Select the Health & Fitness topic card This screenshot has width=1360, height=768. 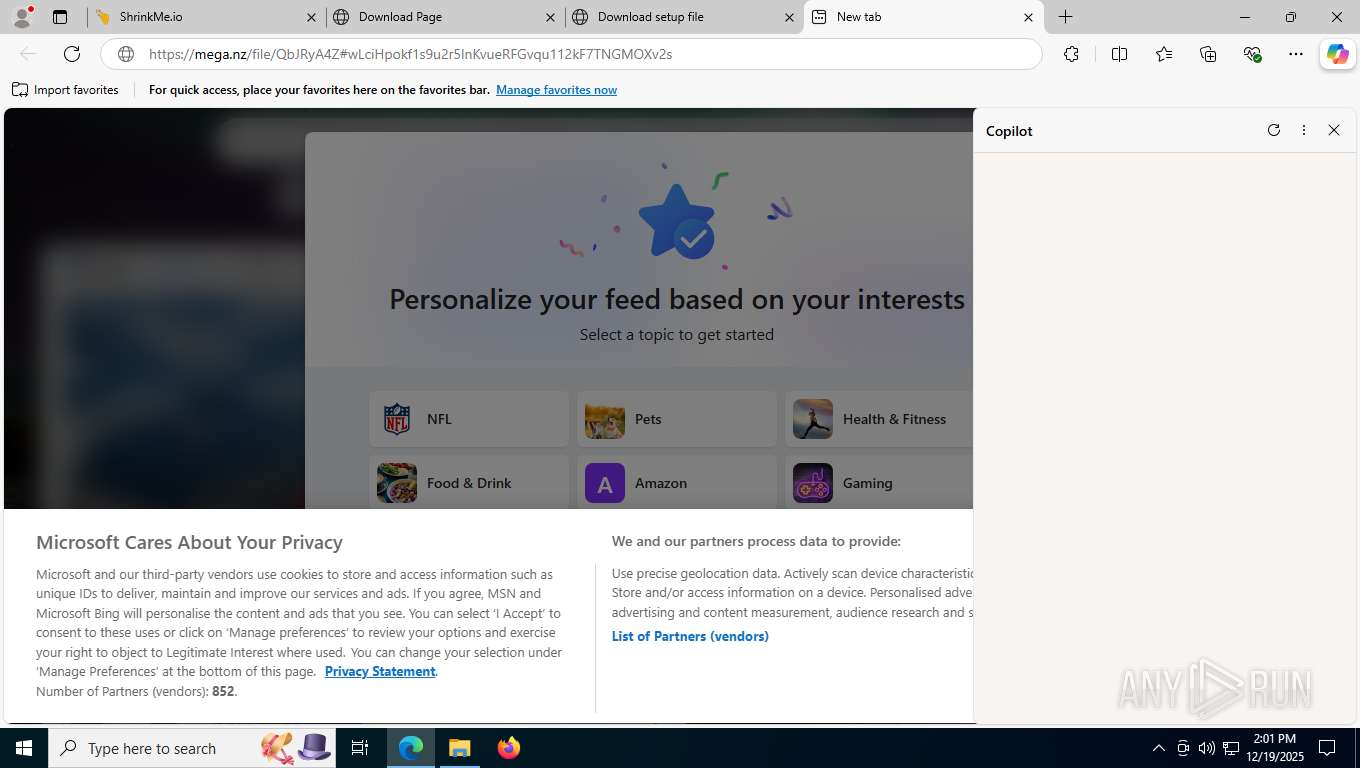tap(879, 419)
